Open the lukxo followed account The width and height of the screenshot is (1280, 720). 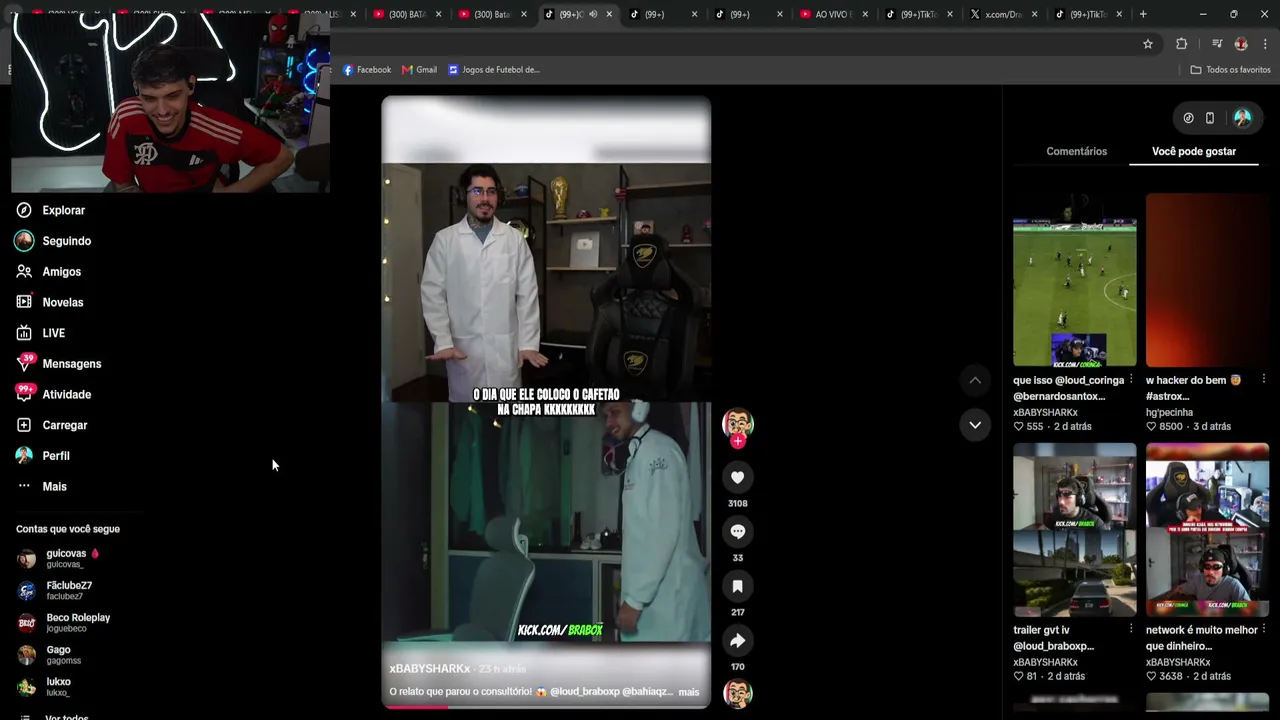click(44, 686)
